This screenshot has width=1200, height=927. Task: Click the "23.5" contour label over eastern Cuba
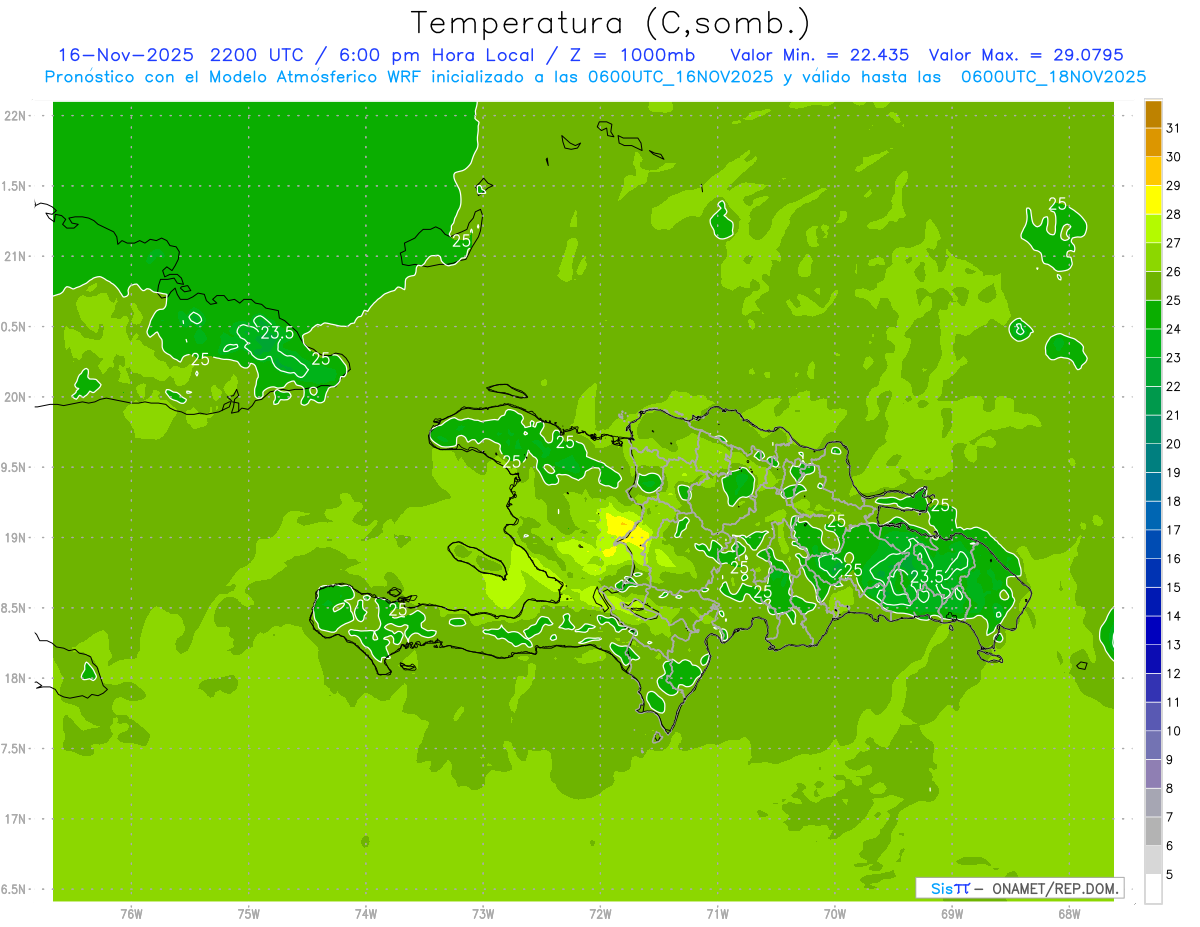pos(278,333)
